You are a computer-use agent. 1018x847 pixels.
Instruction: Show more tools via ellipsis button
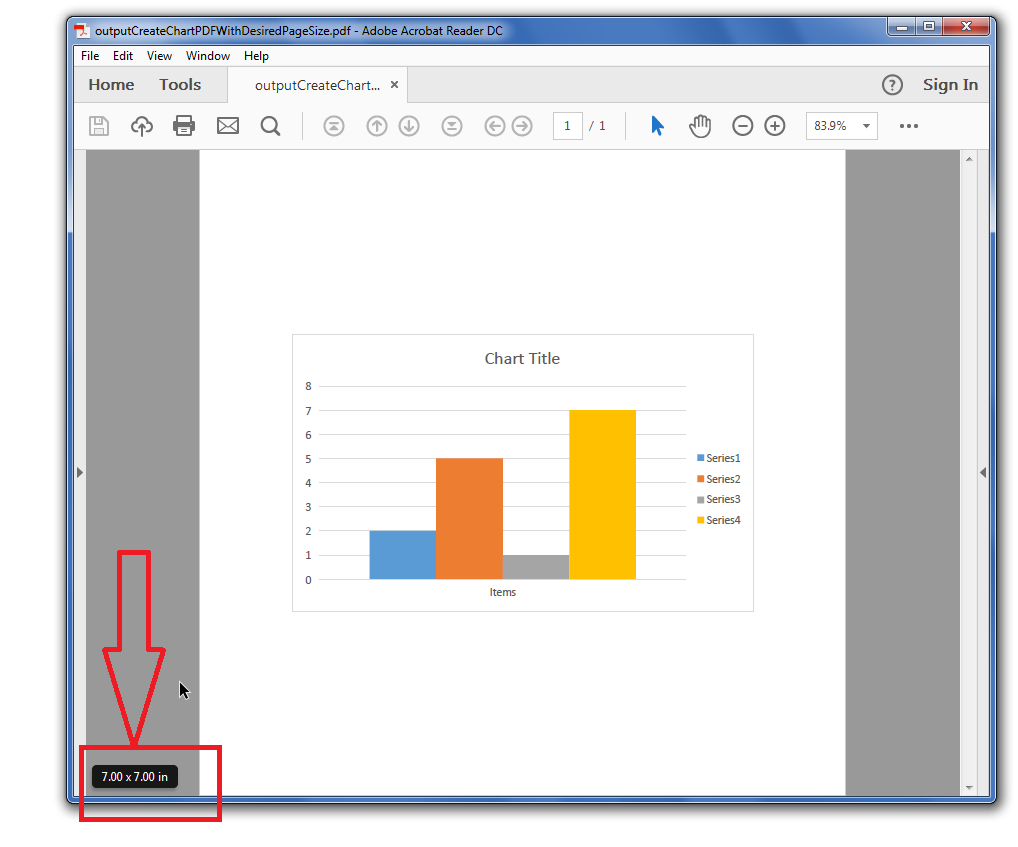tap(908, 126)
